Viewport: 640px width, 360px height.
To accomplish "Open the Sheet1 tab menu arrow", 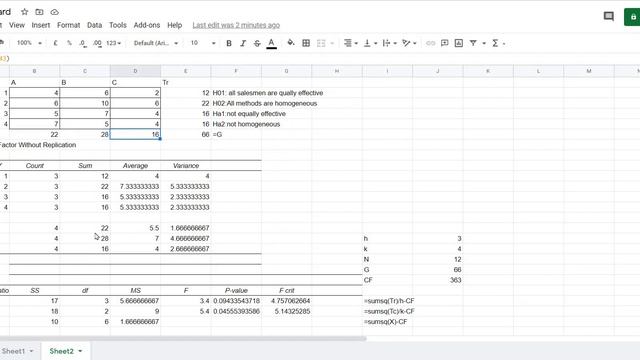I will [x=31, y=351].
